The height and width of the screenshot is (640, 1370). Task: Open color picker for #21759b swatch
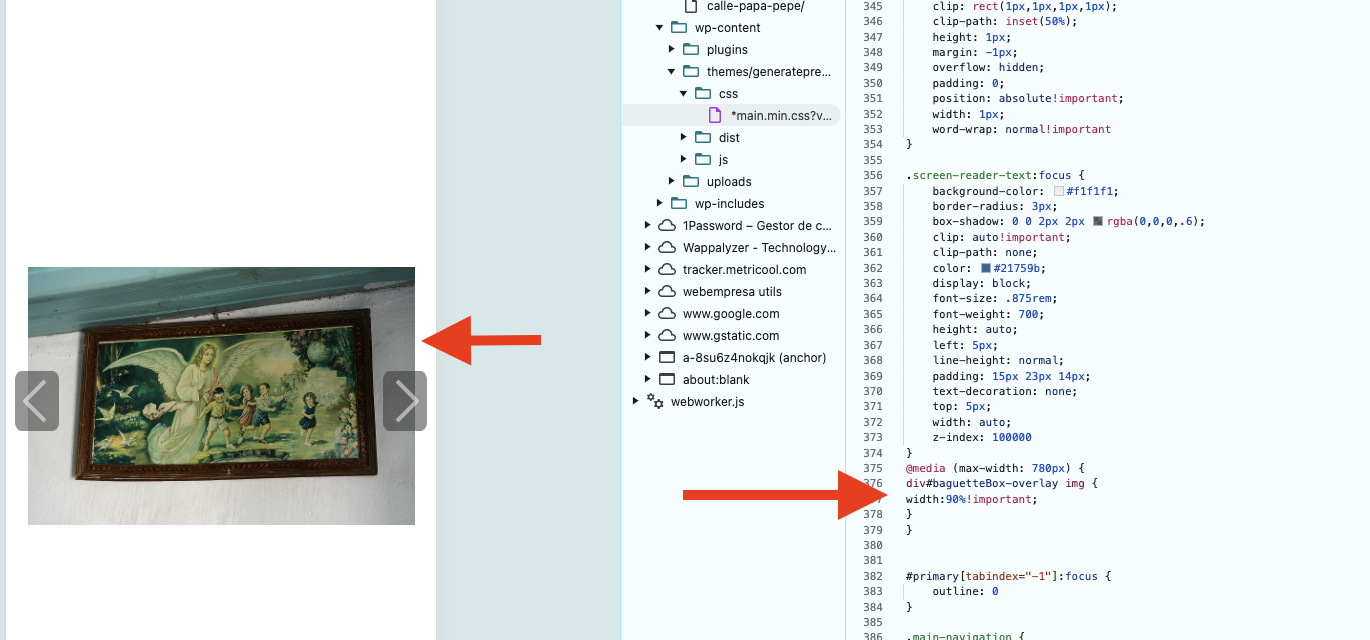click(x=986, y=268)
